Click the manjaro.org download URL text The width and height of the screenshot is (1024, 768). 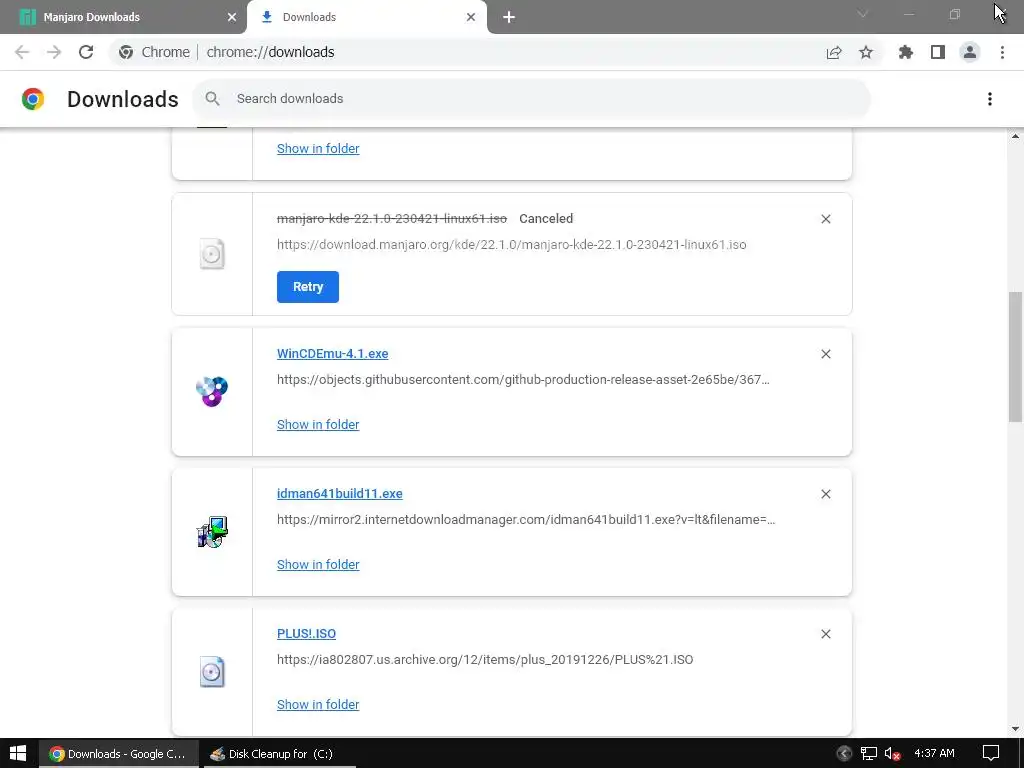coord(511,245)
